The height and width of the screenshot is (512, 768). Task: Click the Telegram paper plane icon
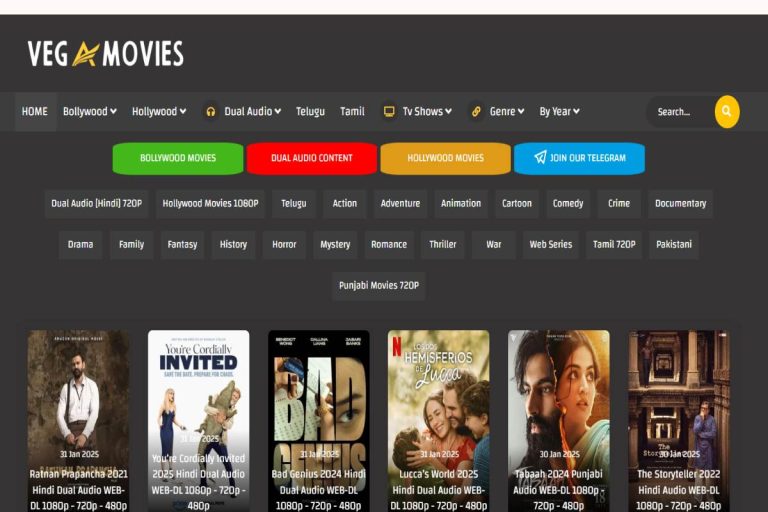(540, 157)
